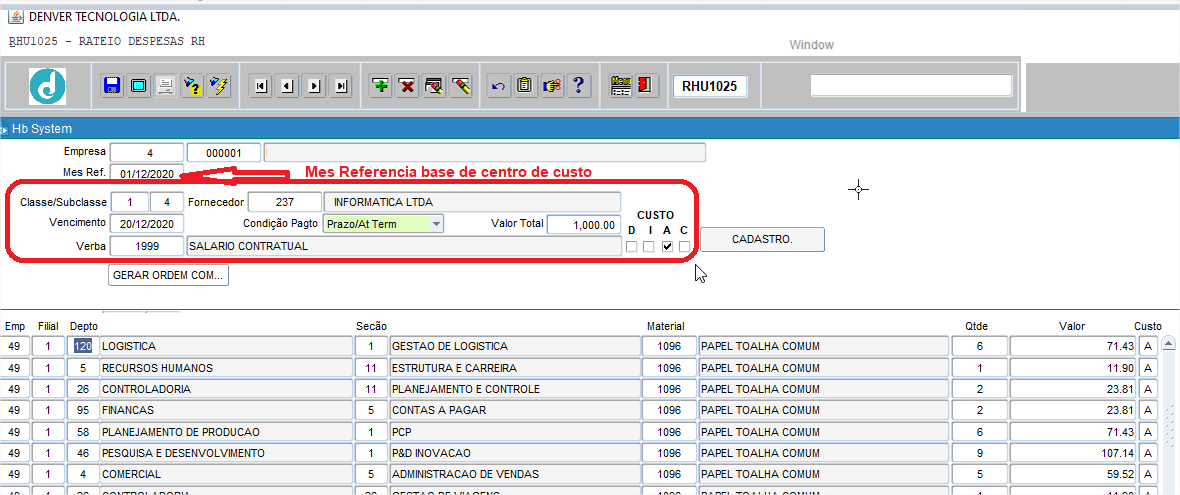The width and height of the screenshot is (1180, 495).
Task: Click the FINANCAS department cell
Action: pyautogui.click(x=226, y=410)
